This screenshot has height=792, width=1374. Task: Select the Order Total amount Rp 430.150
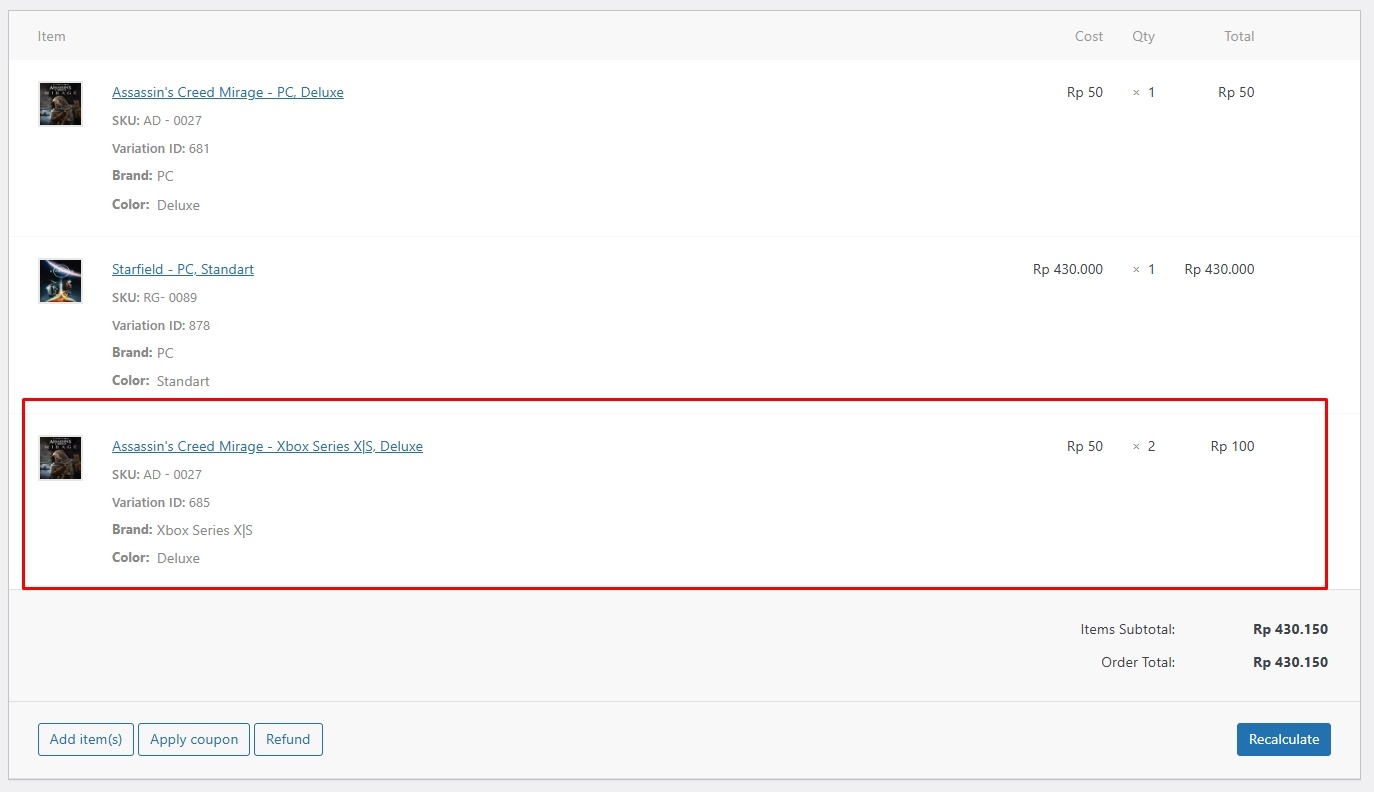(1291, 662)
